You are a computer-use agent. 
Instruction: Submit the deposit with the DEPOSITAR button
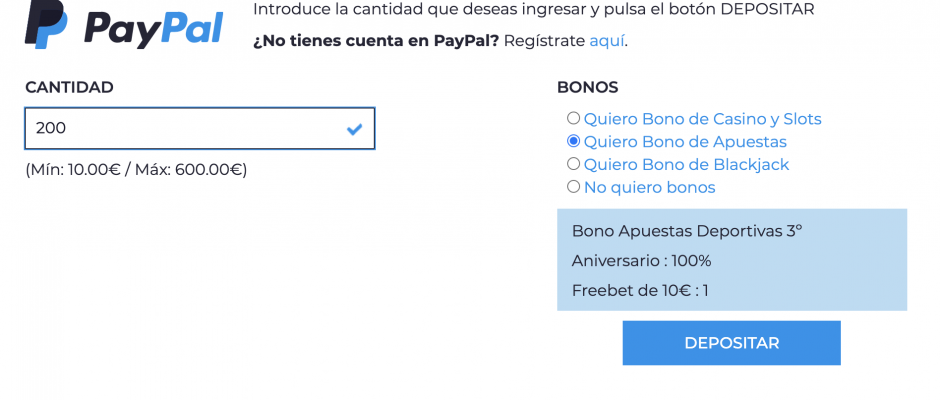tap(731, 343)
